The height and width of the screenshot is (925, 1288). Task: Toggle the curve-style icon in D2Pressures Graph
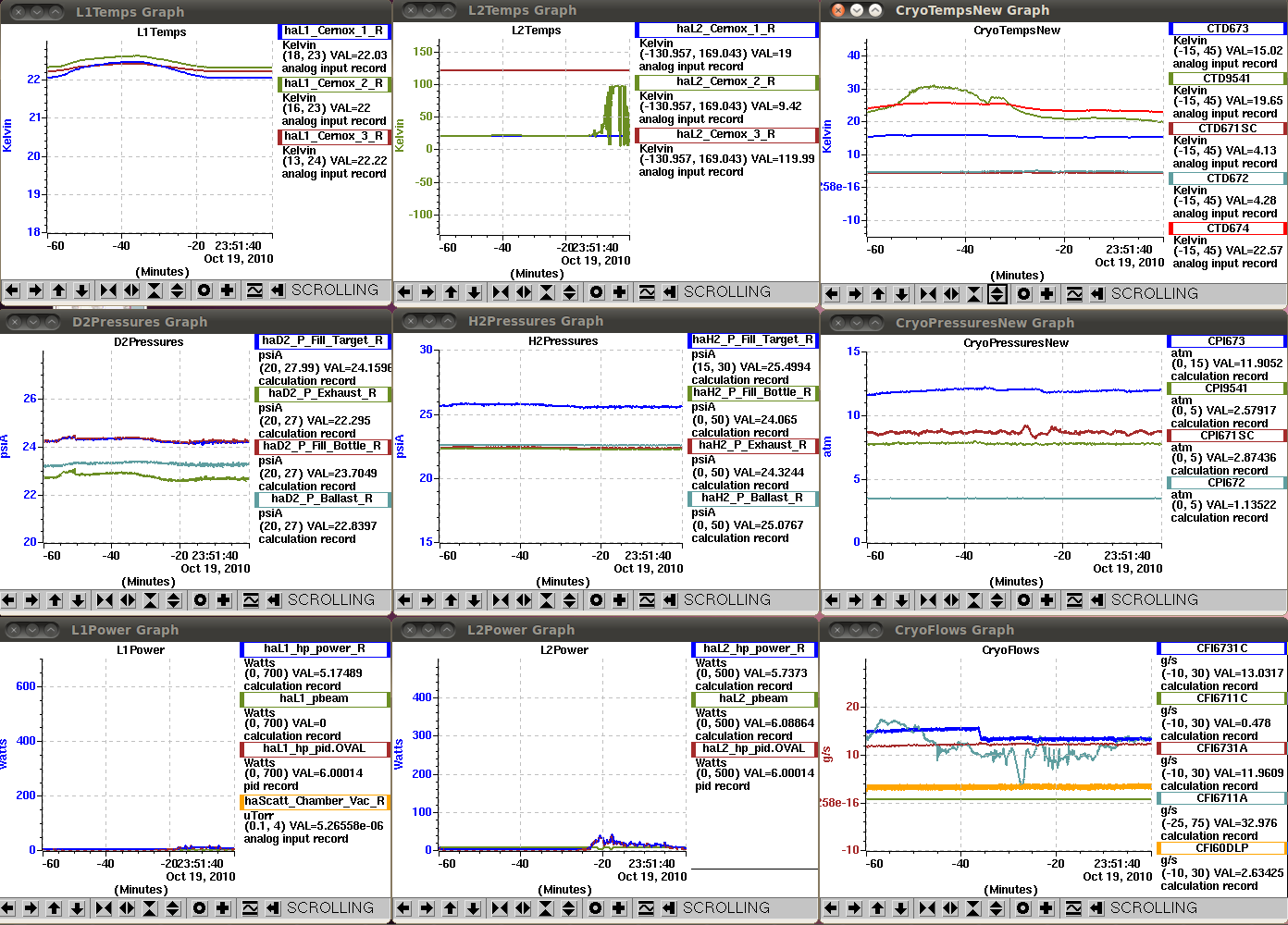[251, 600]
